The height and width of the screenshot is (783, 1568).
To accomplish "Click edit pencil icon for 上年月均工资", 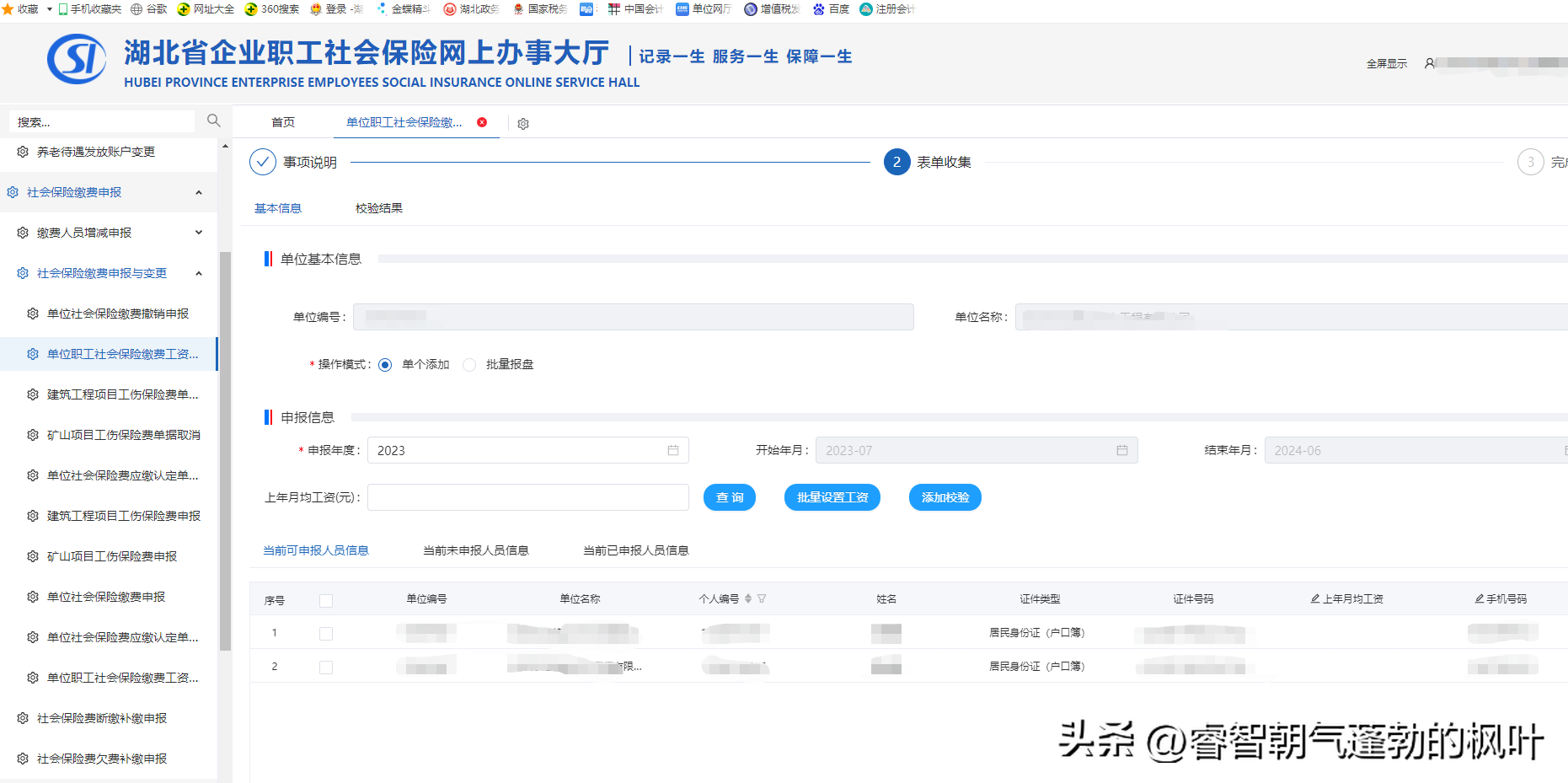I will point(1314,598).
